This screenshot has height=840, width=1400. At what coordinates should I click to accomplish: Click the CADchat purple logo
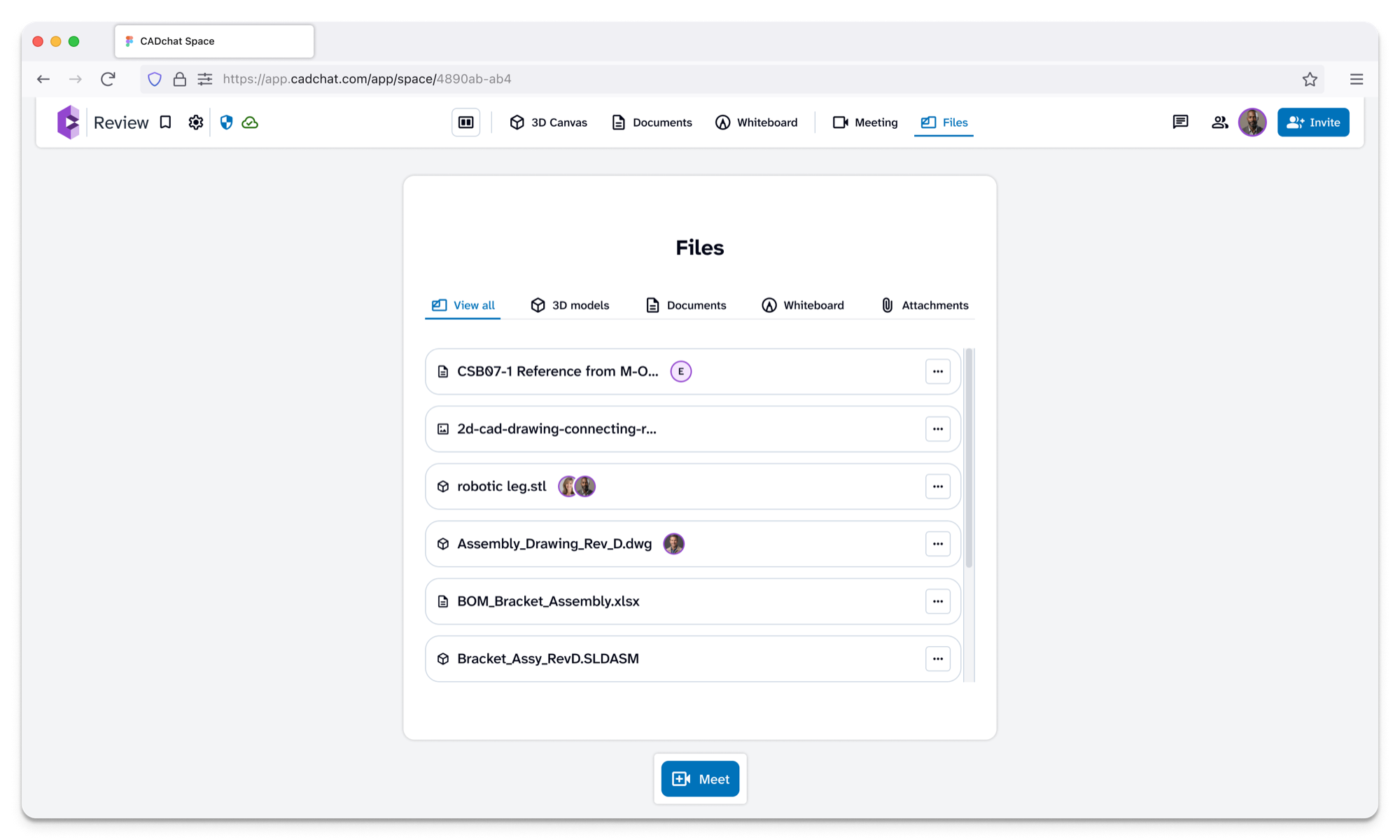click(x=68, y=122)
